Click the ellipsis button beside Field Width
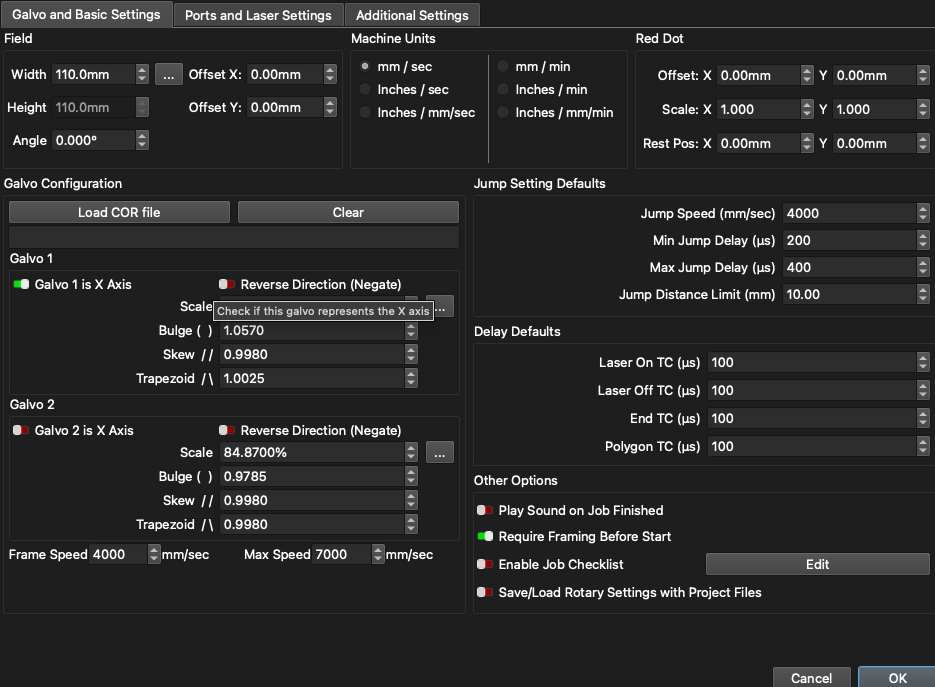The image size is (935, 687). [168, 74]
